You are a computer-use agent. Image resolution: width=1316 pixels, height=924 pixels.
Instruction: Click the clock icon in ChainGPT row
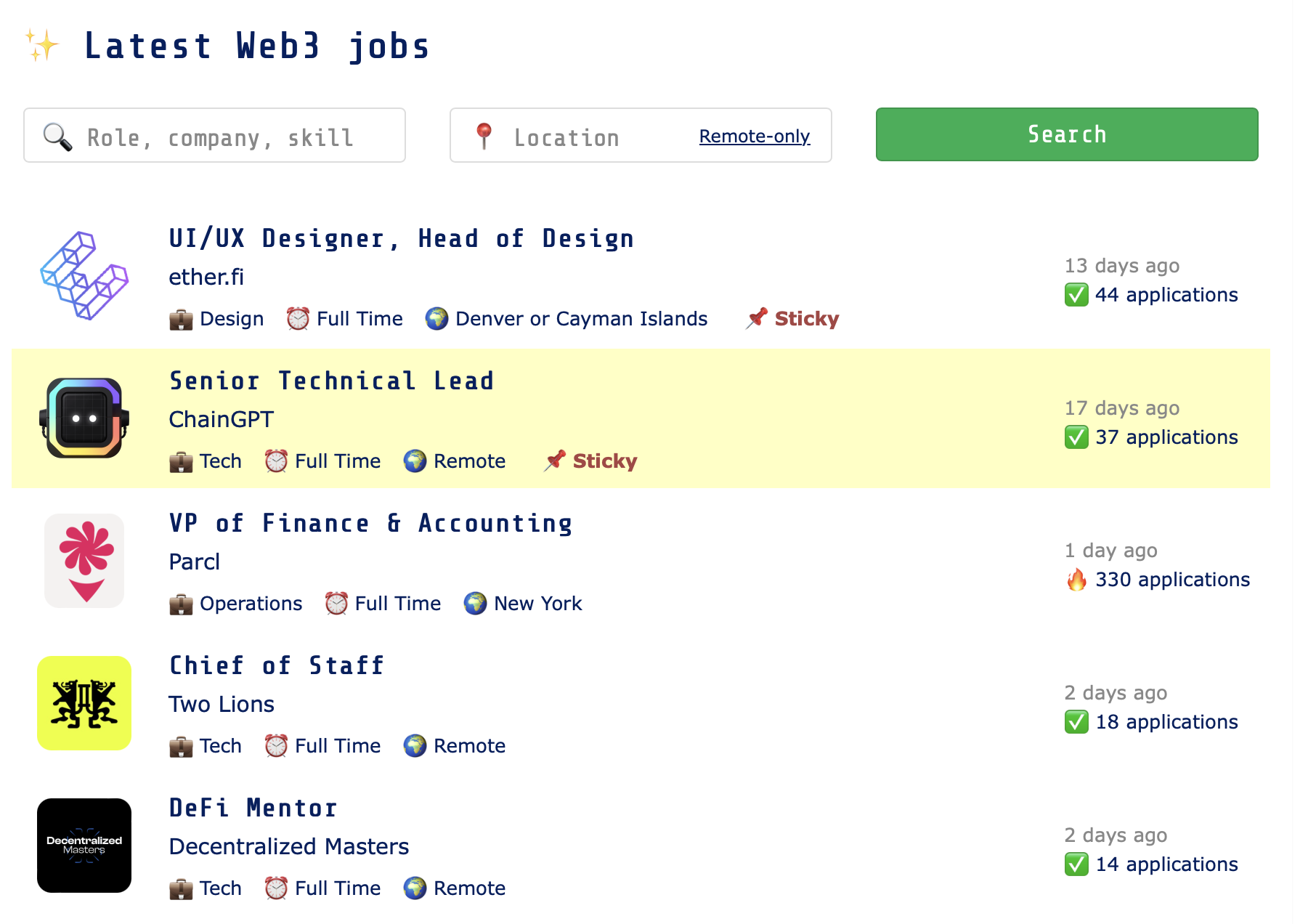point(276,461)
